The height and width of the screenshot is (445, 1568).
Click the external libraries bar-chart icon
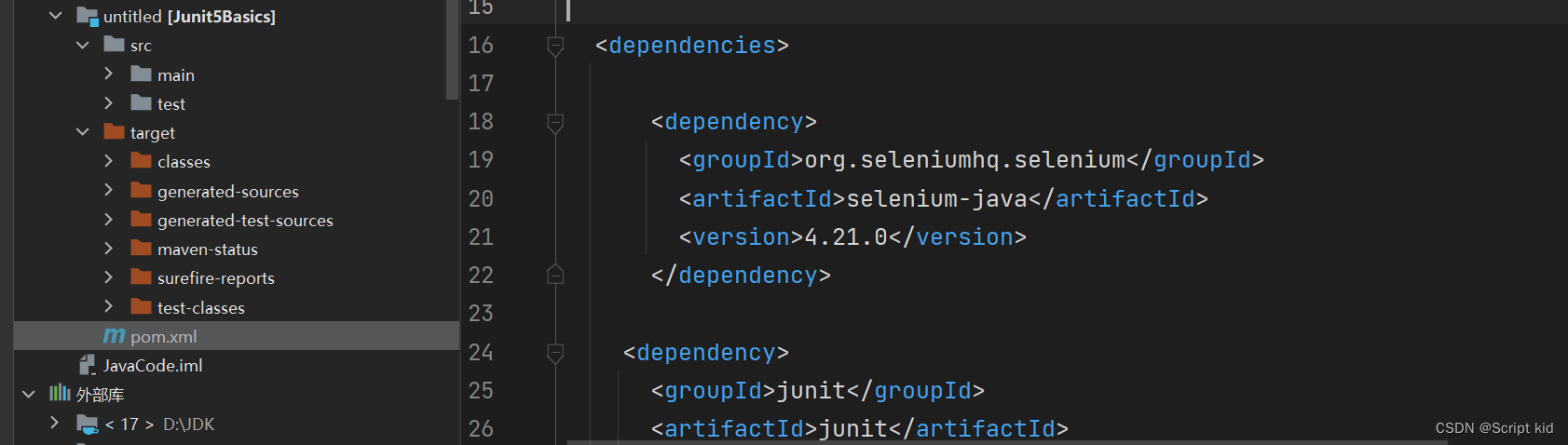60,394
